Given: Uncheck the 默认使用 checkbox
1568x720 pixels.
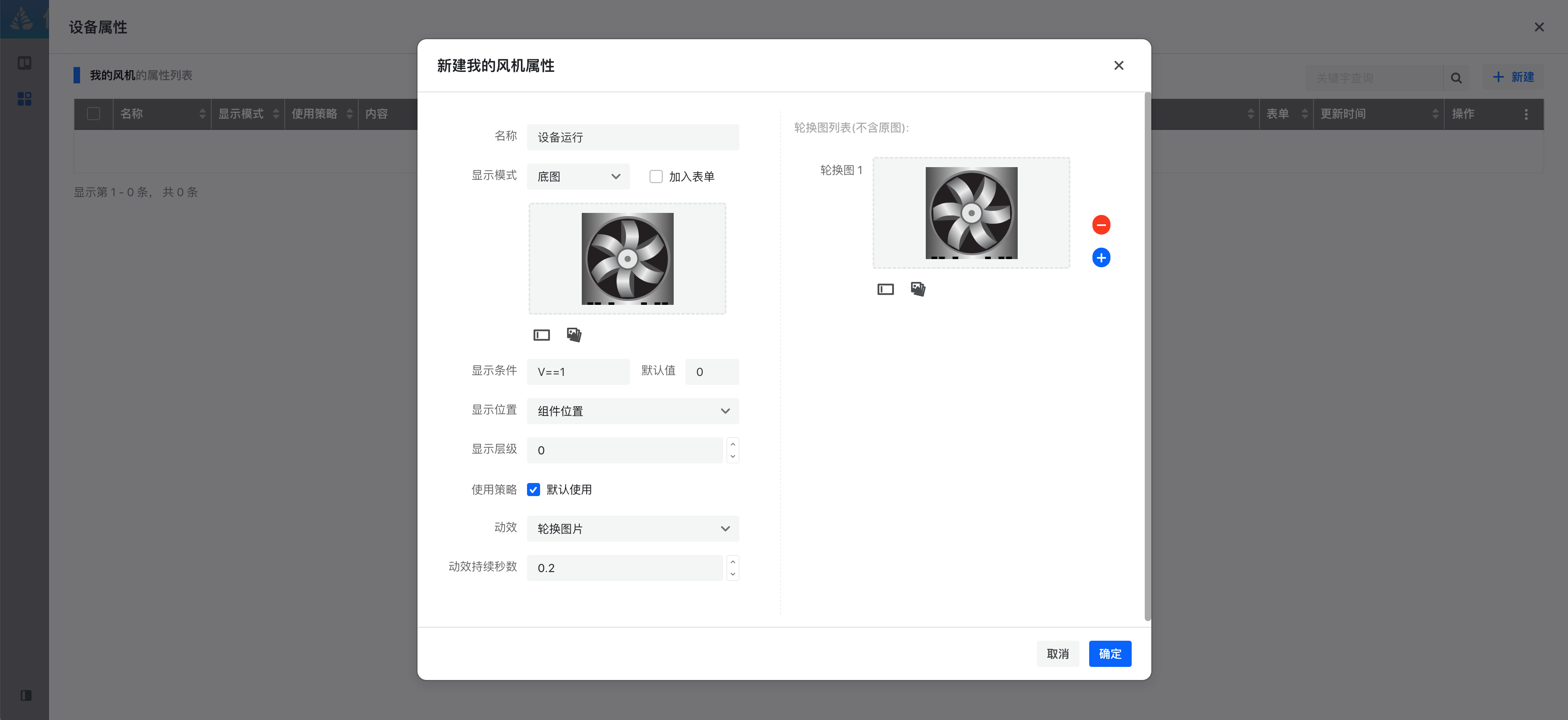Looking at the screenshot, I should 533,490.
